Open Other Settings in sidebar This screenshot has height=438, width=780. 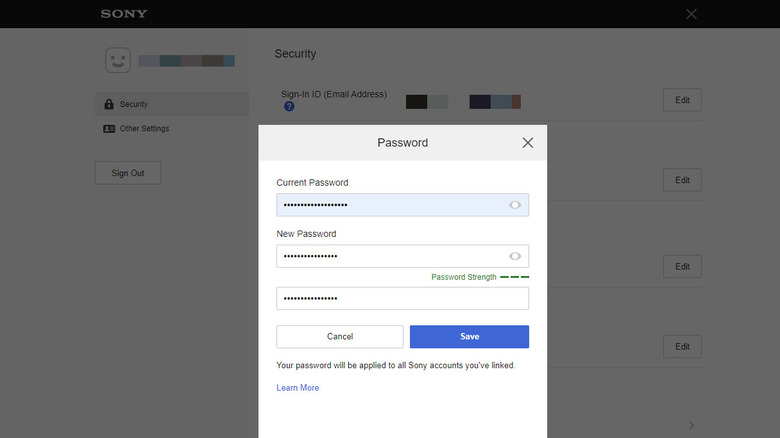(x=171, y=129)
